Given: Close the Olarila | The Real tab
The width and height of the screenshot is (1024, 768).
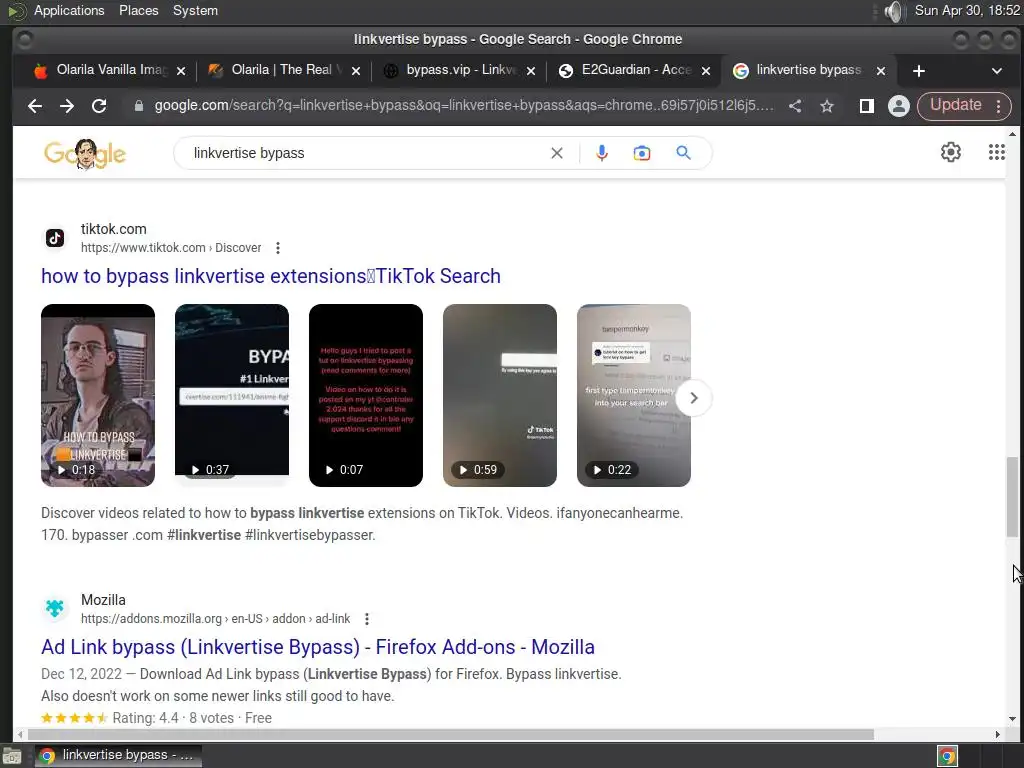Looking at the screenshot, I should point(356,71).
